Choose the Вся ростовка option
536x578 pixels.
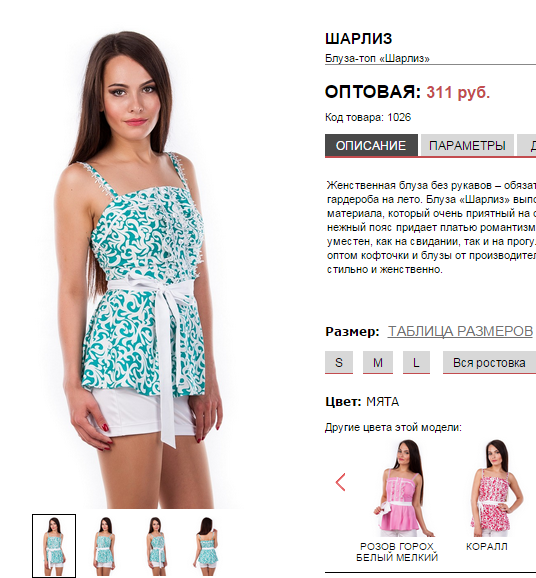click(x=489, y=362)
